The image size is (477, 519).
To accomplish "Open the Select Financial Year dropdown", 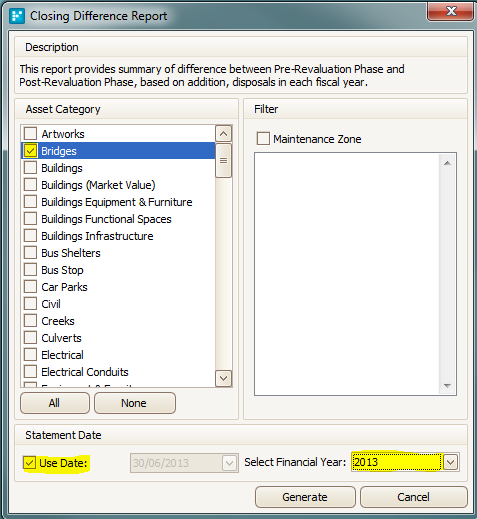I will coord(450,462).
